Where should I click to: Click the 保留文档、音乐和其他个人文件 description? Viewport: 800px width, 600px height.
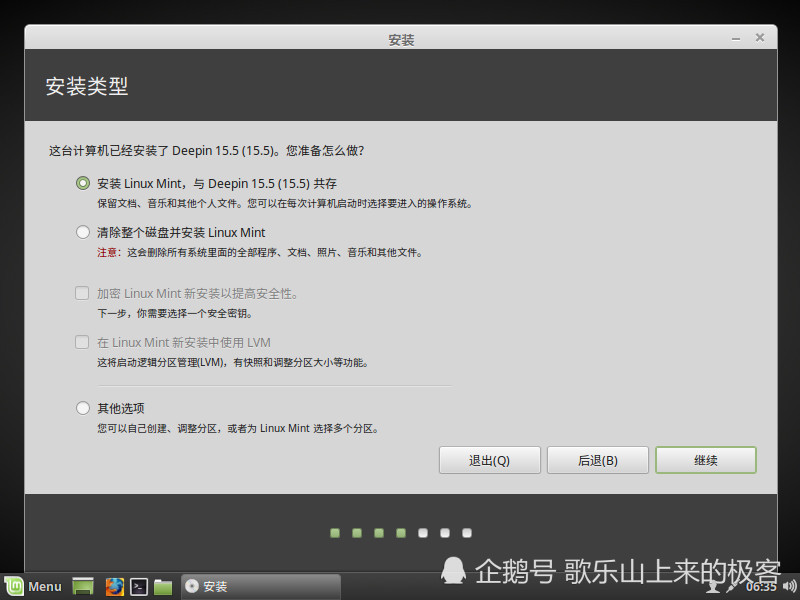[285, 204]
